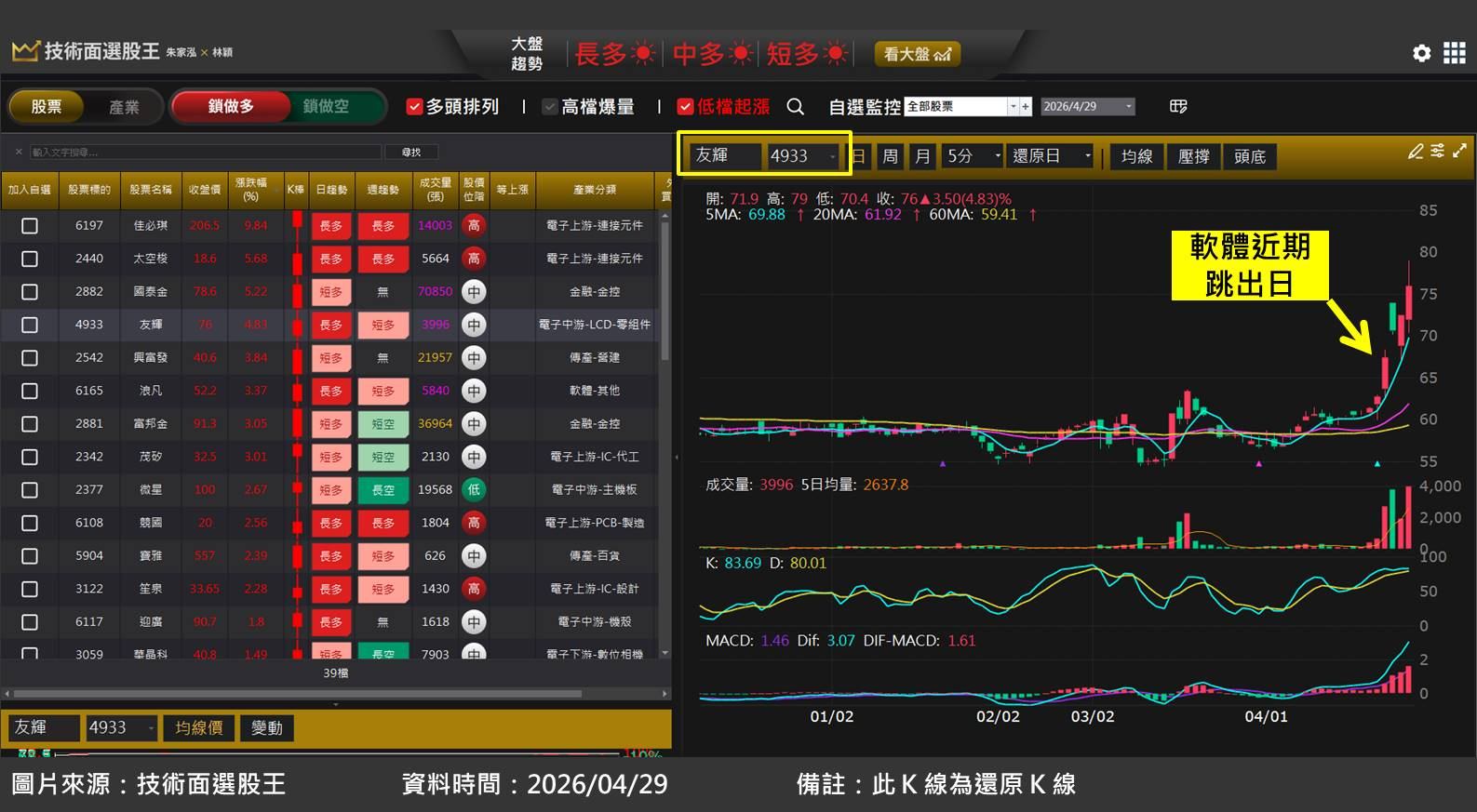The height and width of the screenshot is (812, 1477).
Task: Click the 中多 sun trend indicator
Action: [713, 54]
